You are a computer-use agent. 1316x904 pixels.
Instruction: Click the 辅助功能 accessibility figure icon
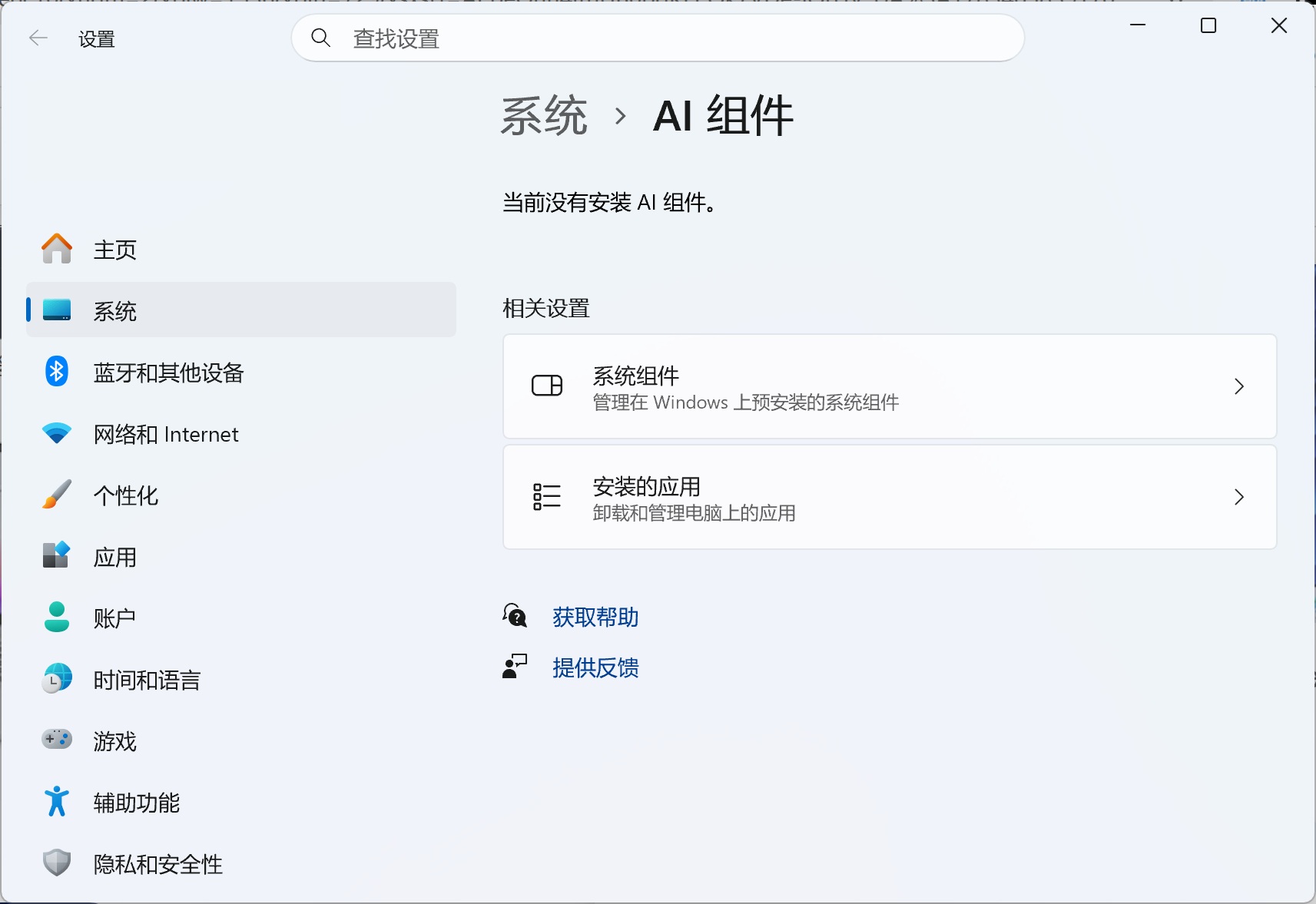point(57,801)
